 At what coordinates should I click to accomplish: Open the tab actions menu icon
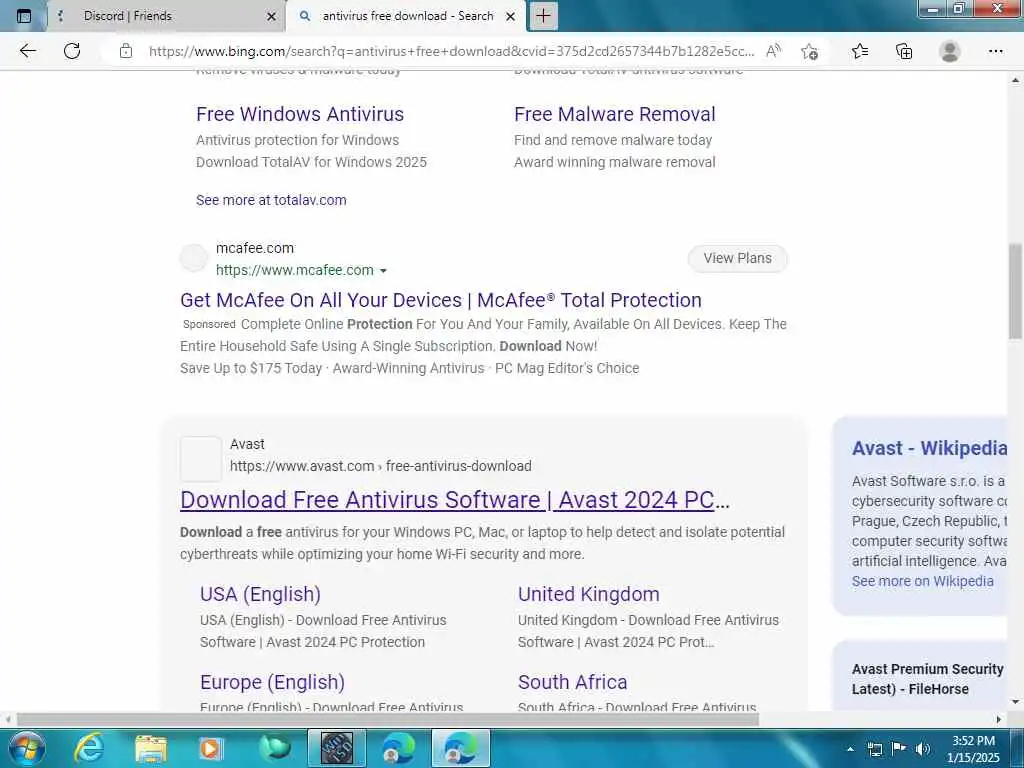point(24,16)
